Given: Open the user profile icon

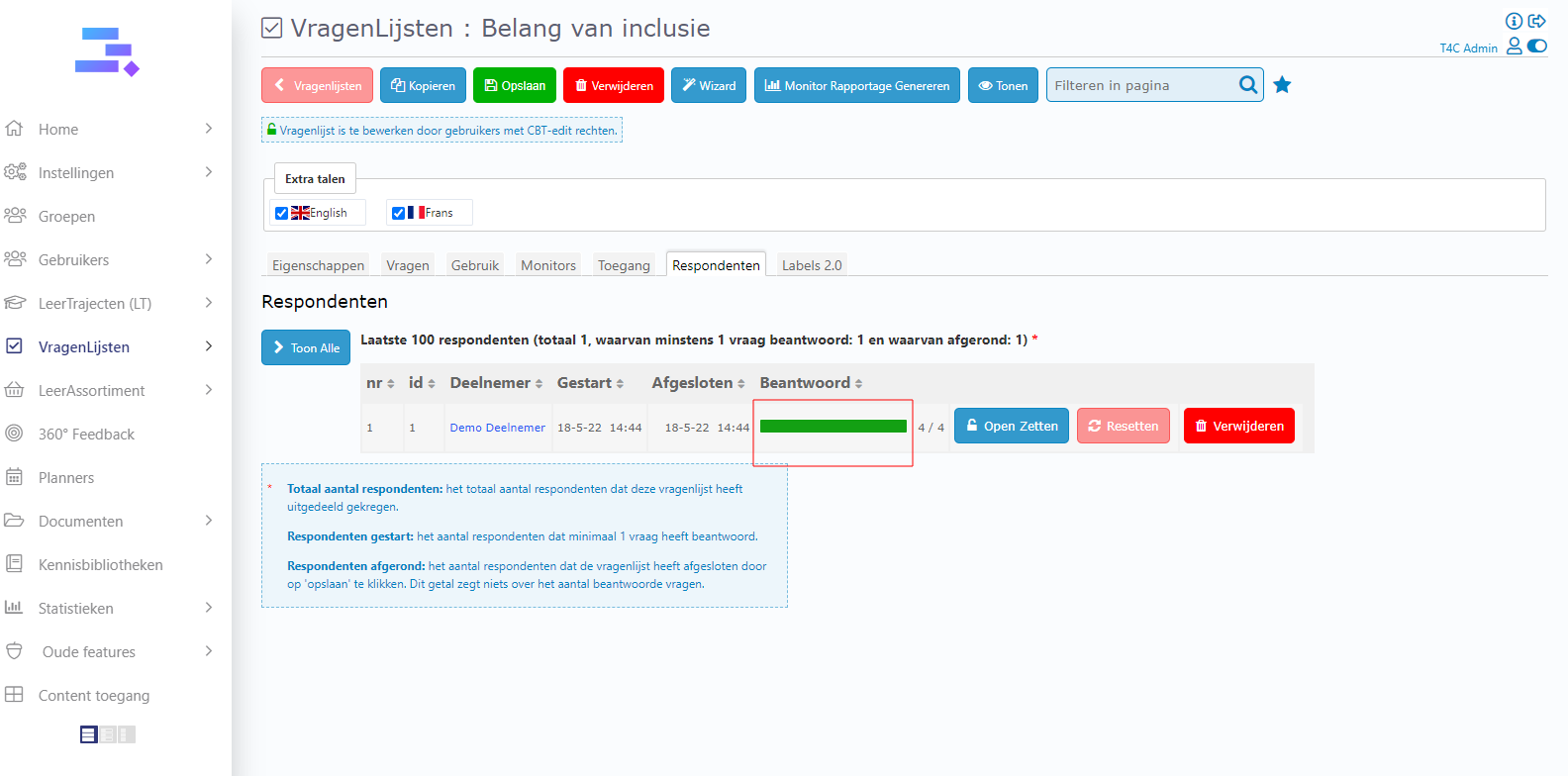Looking at the screenshot, I should tap(1514, 47).
